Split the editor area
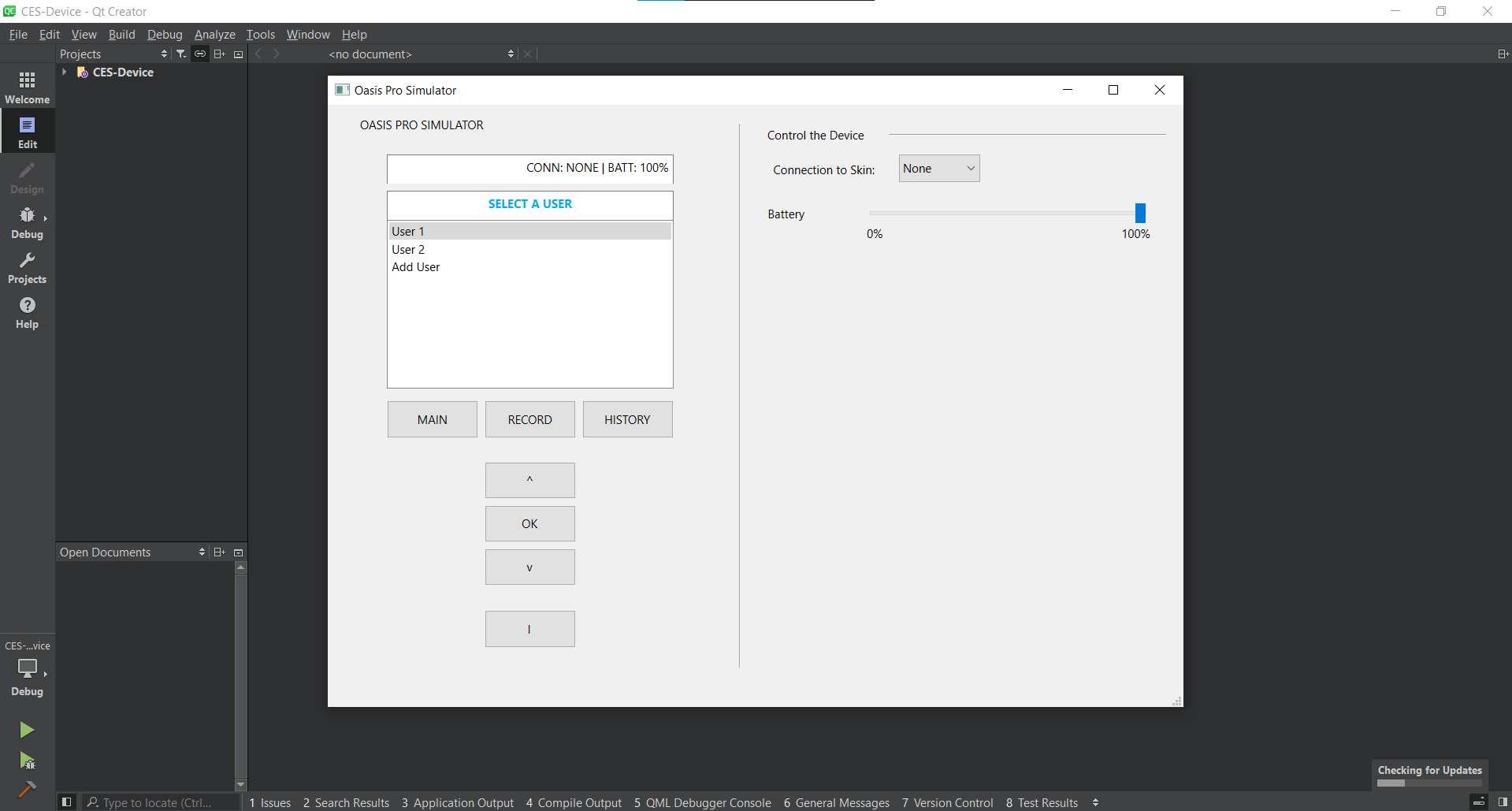 (x=1503, y=54)
